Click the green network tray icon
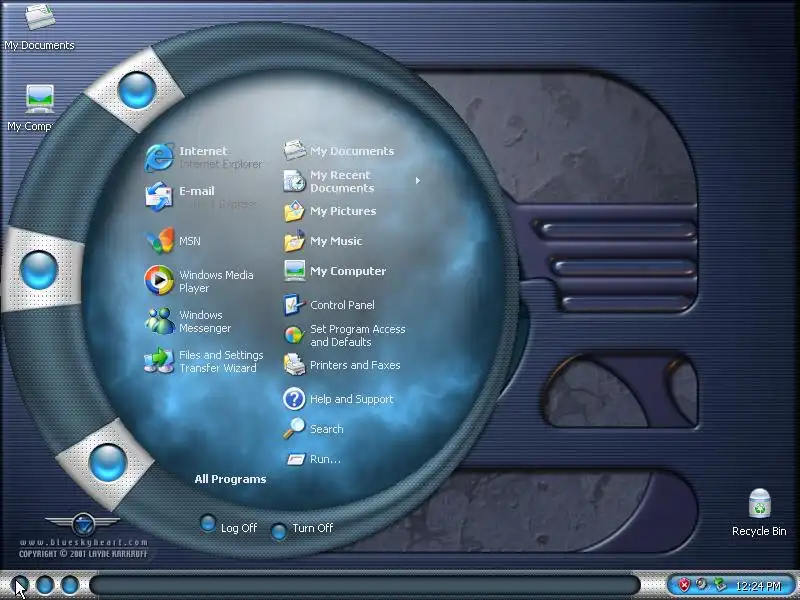This screenshot has width=800, height=600. [x=719, y=584]
